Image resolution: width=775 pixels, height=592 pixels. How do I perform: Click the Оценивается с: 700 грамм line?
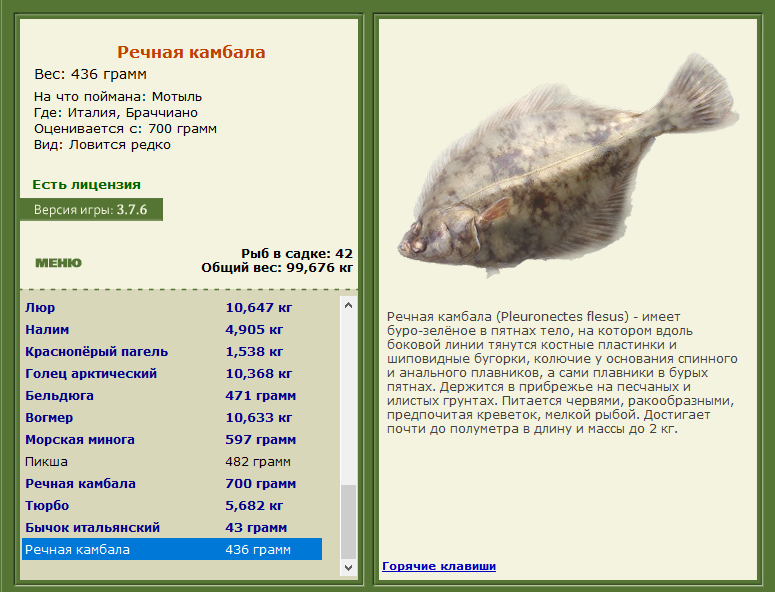125,129
